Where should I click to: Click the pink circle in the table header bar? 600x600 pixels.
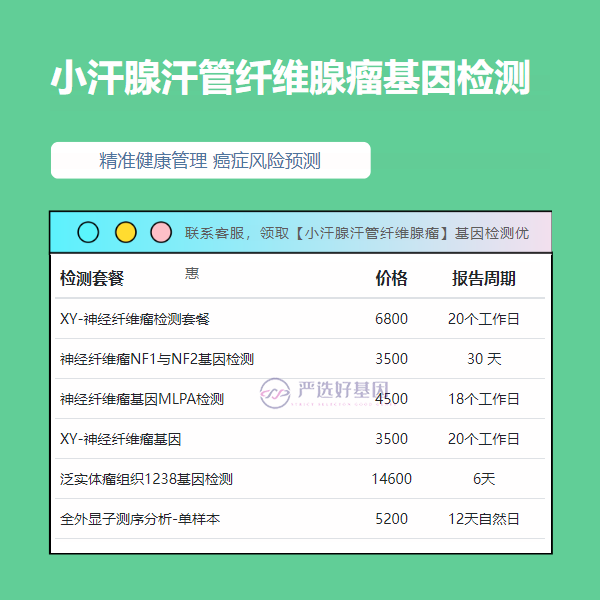161,232
